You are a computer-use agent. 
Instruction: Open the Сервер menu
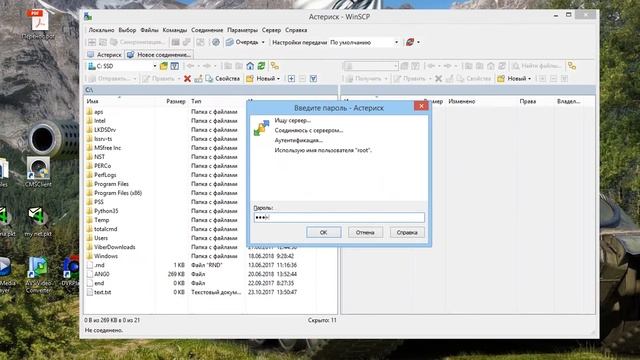tap(271, 30)
